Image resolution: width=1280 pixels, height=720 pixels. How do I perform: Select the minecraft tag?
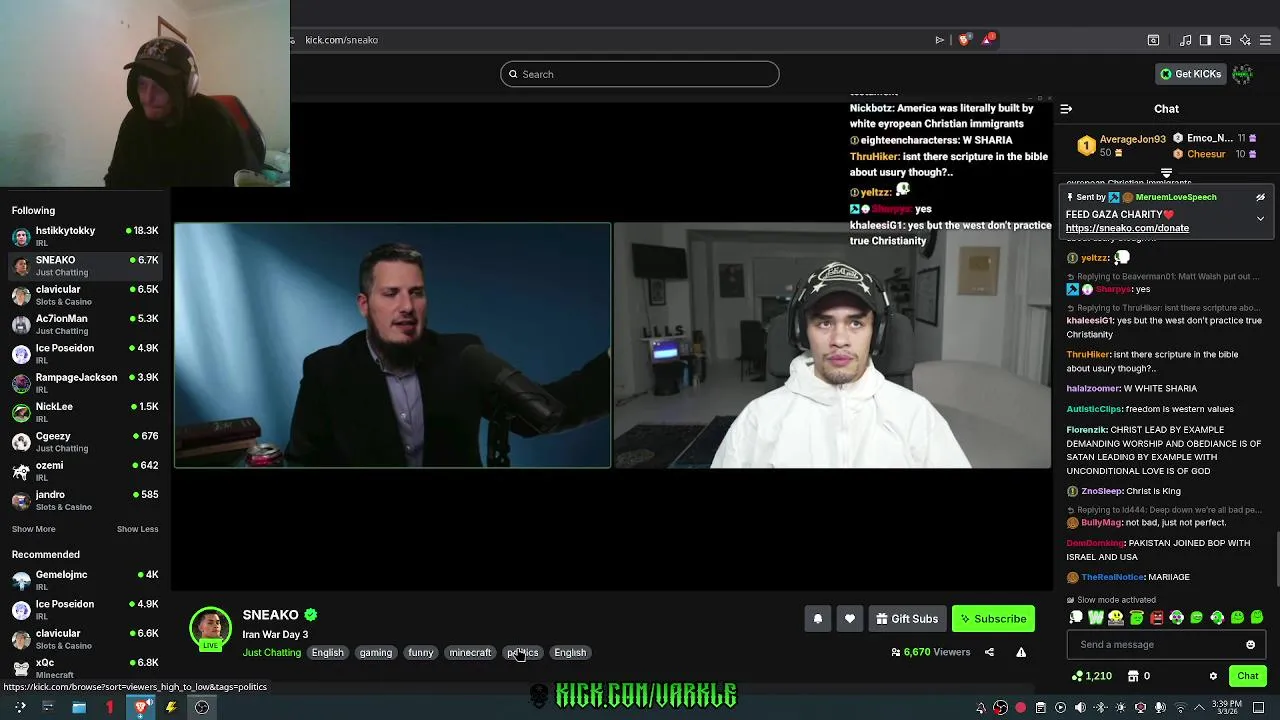(470, 653)
